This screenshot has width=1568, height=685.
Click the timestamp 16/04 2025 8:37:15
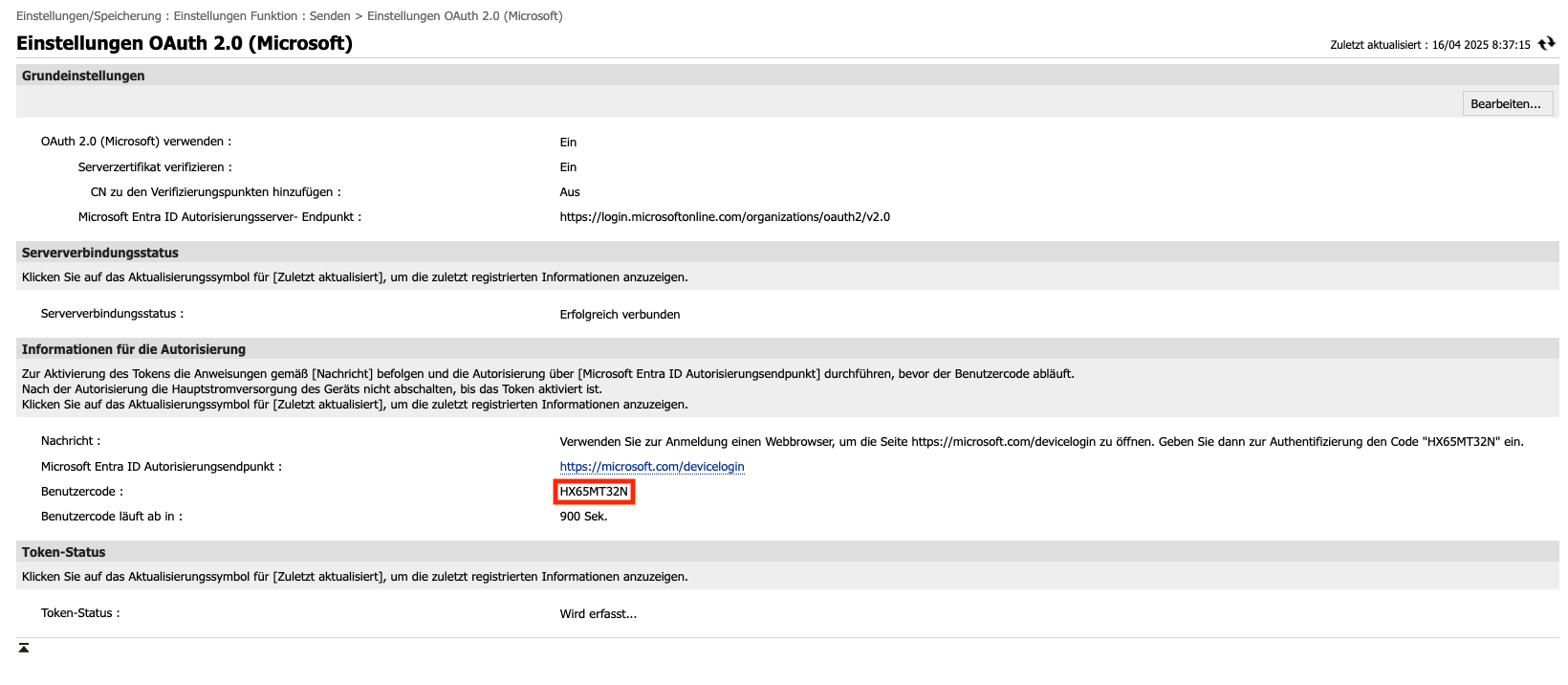pos(1481,45)
